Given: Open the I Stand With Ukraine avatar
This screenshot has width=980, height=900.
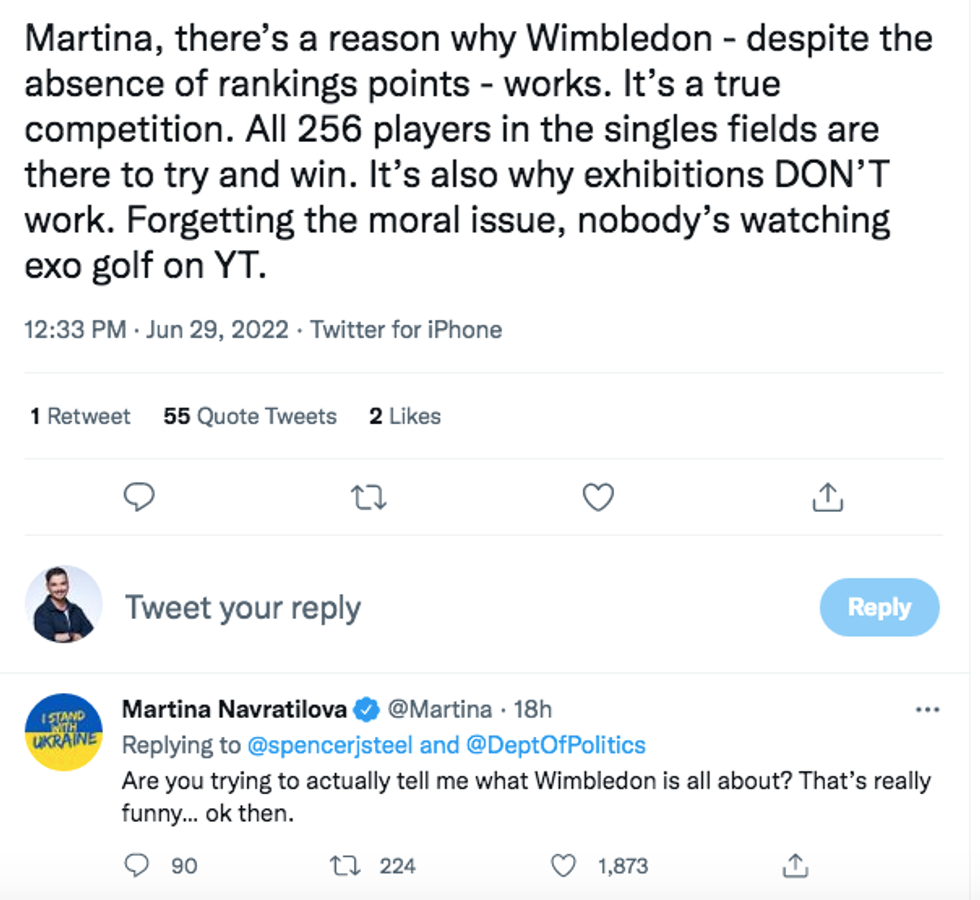Looking at the screenshot, I should (x=62, y=732).
